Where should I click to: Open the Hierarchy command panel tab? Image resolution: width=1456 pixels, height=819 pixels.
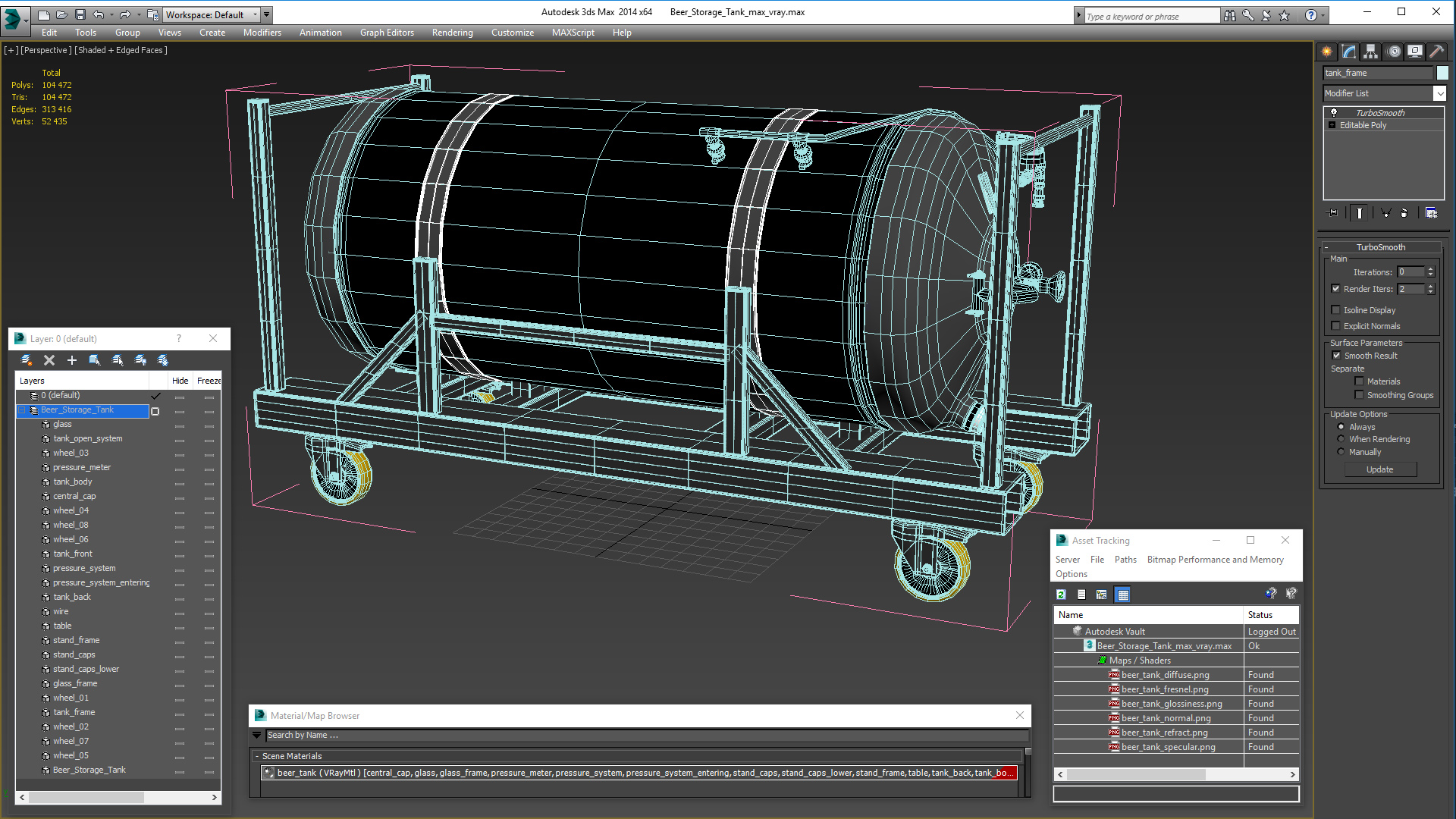tap(1370, 52)
